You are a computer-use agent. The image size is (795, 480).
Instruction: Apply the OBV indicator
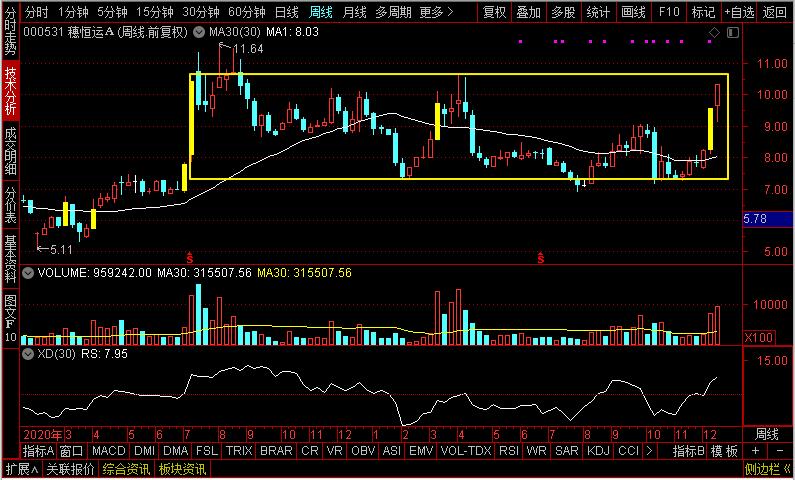pyautogui.click(x=363, y=451)
